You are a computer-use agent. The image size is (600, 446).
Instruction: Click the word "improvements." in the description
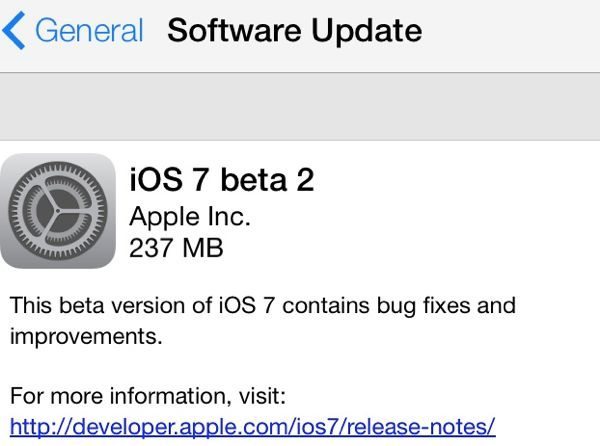(x=86, y=337)
